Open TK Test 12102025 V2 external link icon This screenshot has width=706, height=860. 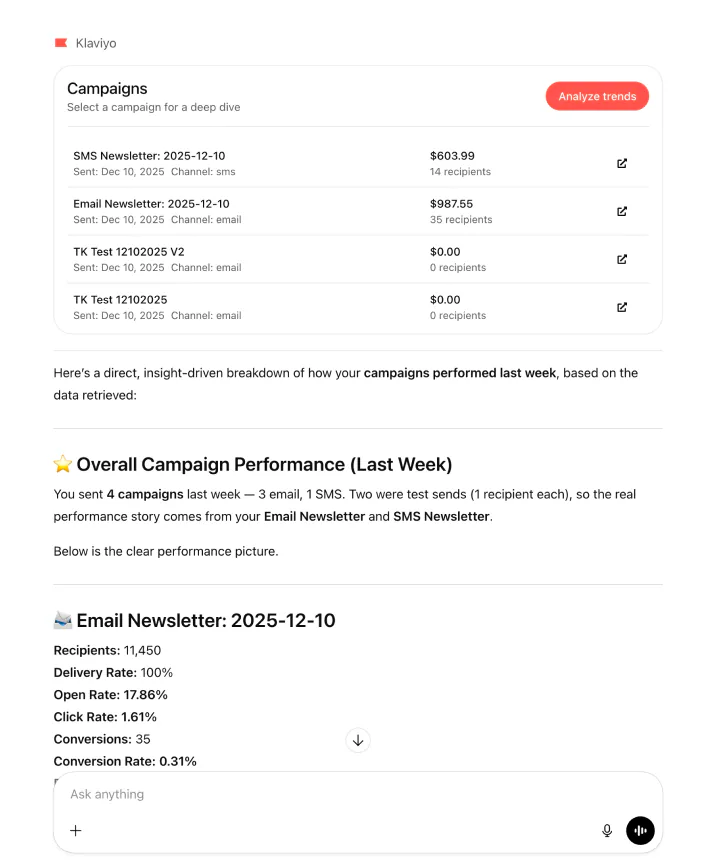pos(621,259)
